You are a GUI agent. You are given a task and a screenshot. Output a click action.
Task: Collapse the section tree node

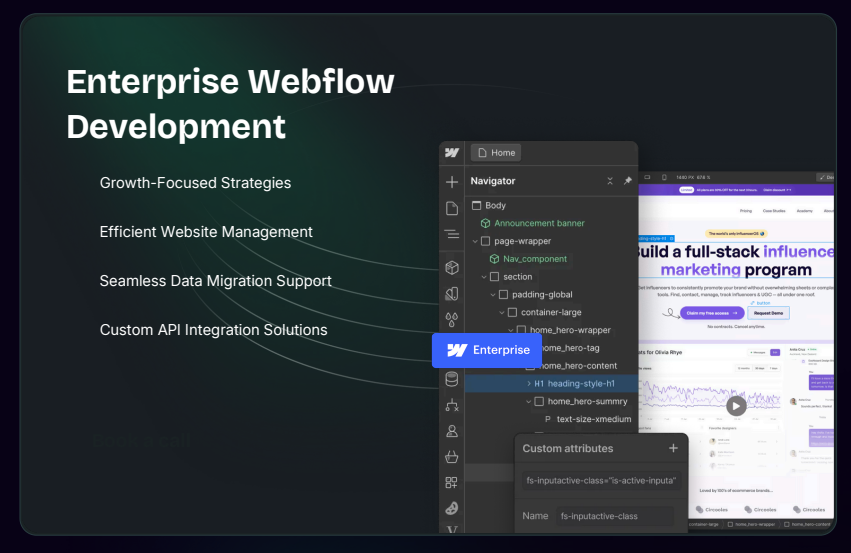tap(484, 277)
